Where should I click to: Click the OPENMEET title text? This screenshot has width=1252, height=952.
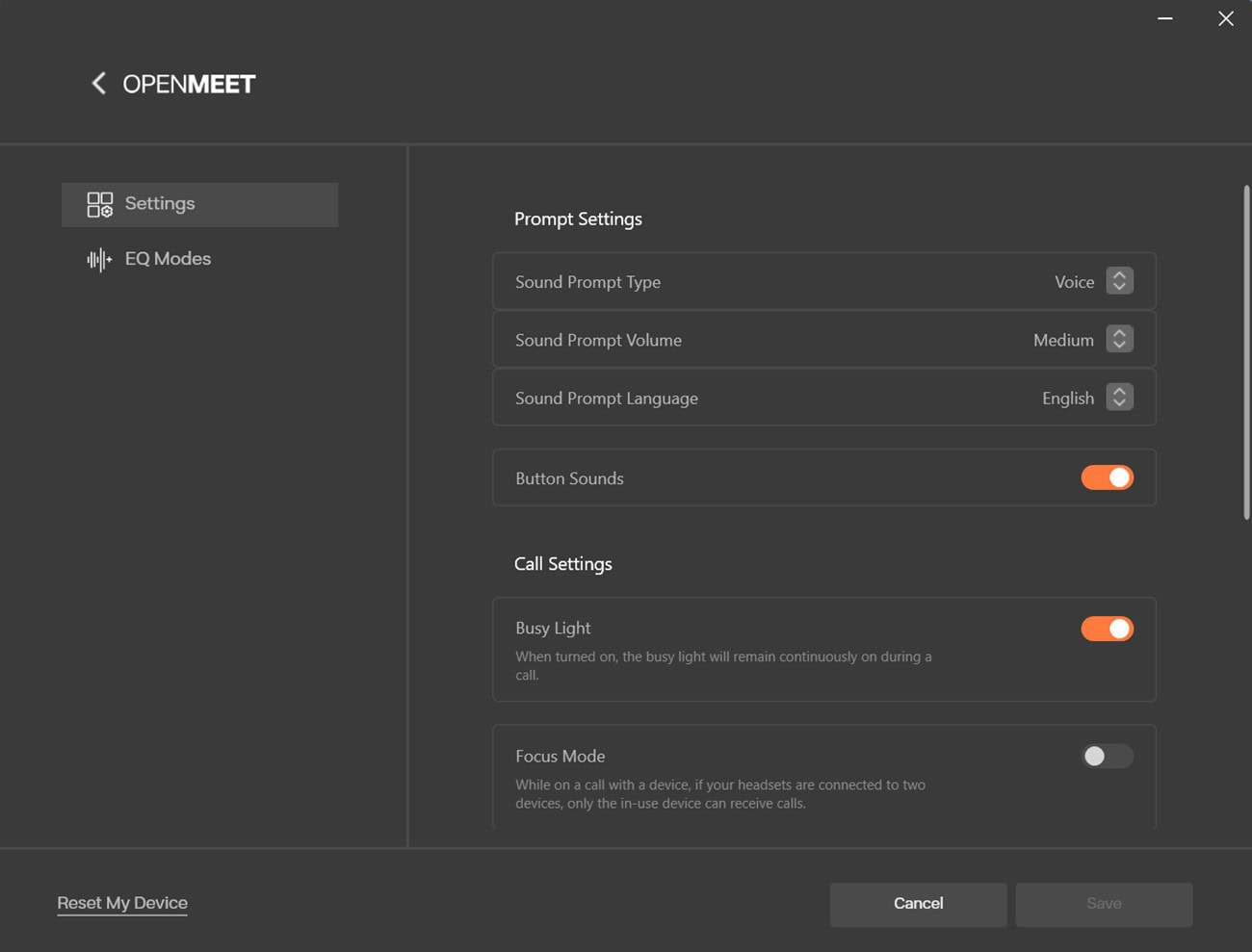pos(189,84)
